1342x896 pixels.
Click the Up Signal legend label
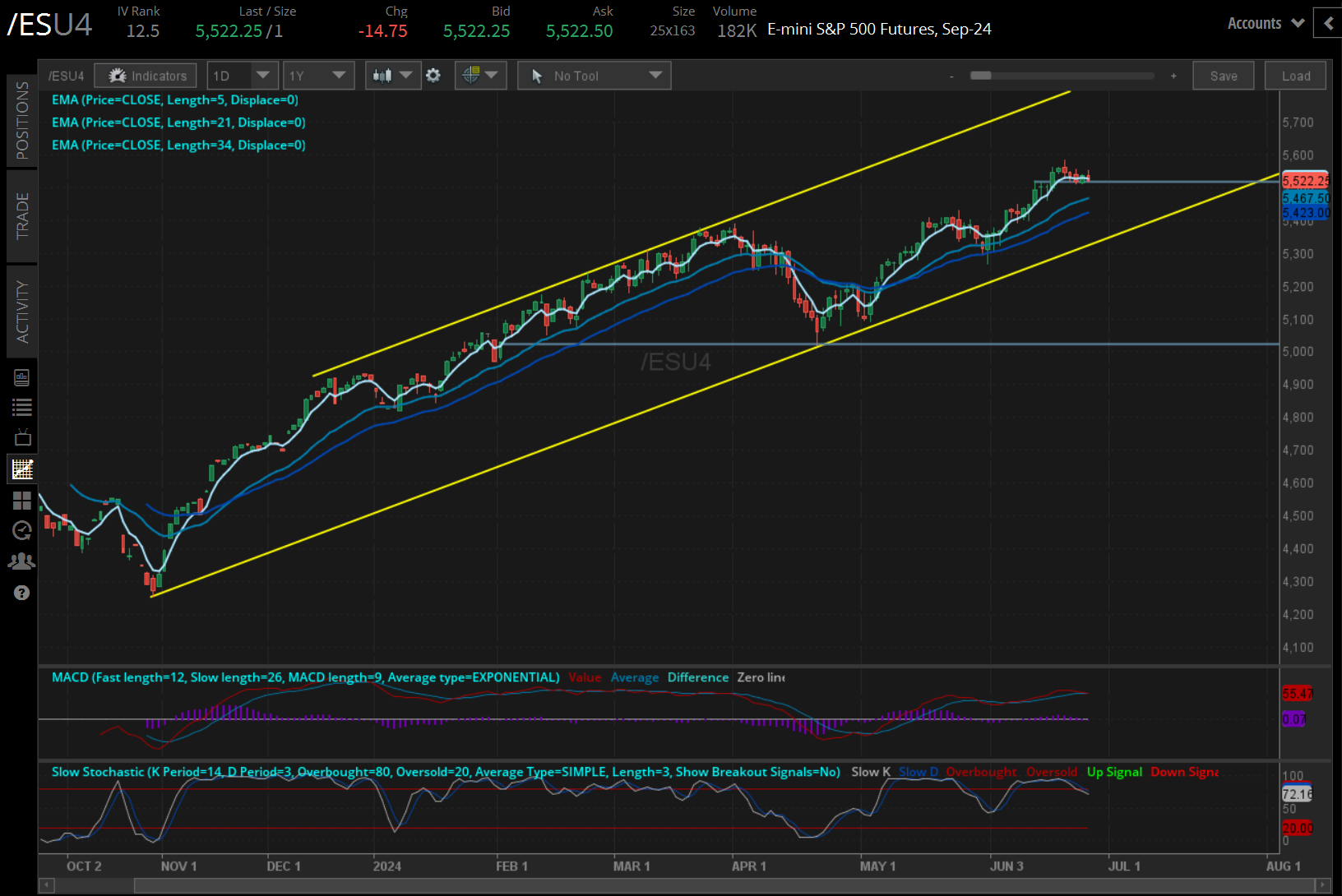point(1114,772)
